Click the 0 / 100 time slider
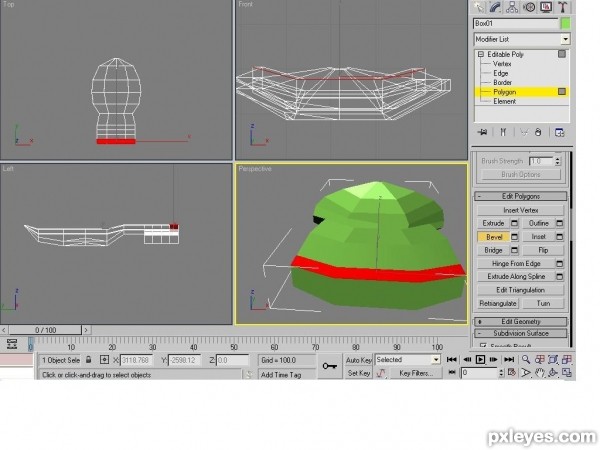 tap(45, 330)
